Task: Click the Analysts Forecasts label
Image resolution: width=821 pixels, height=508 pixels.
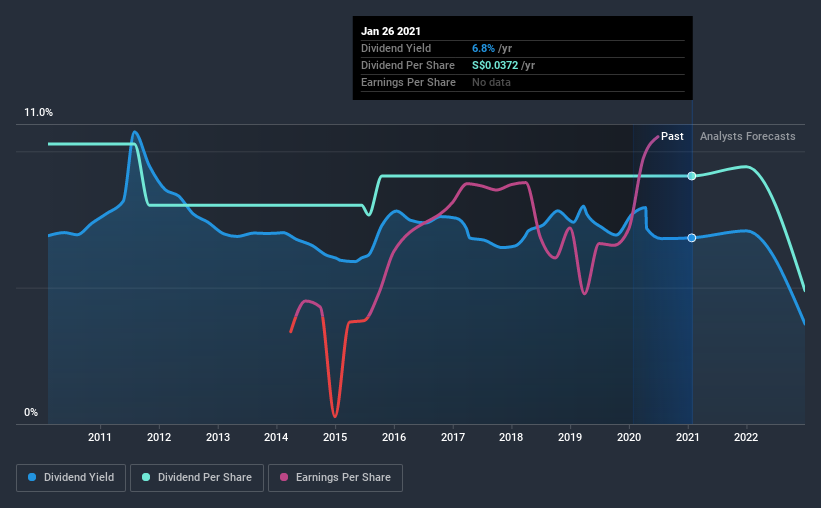Action: pyautogui.click(x=748, y=136)
